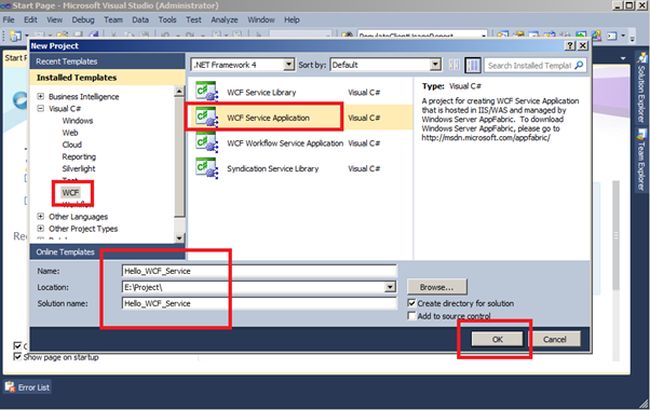Open the View menu
650x410 pixels.
(55, 19)
